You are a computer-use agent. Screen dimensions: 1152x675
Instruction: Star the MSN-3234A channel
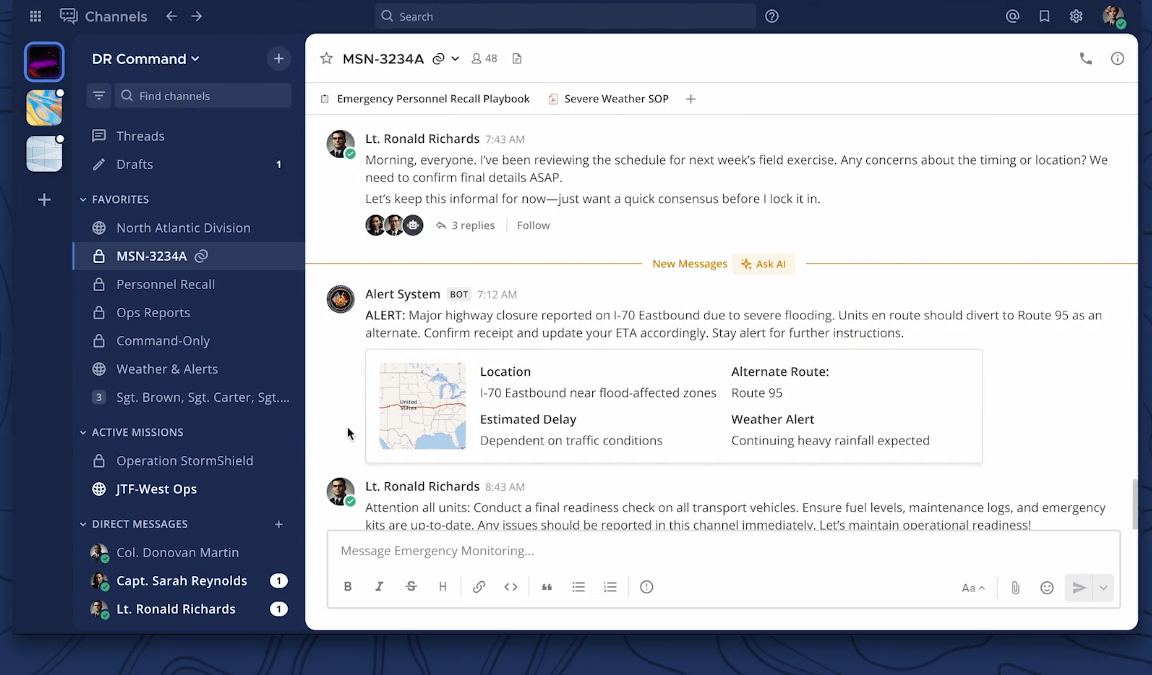pyautogui.click(x=326, y=58)
